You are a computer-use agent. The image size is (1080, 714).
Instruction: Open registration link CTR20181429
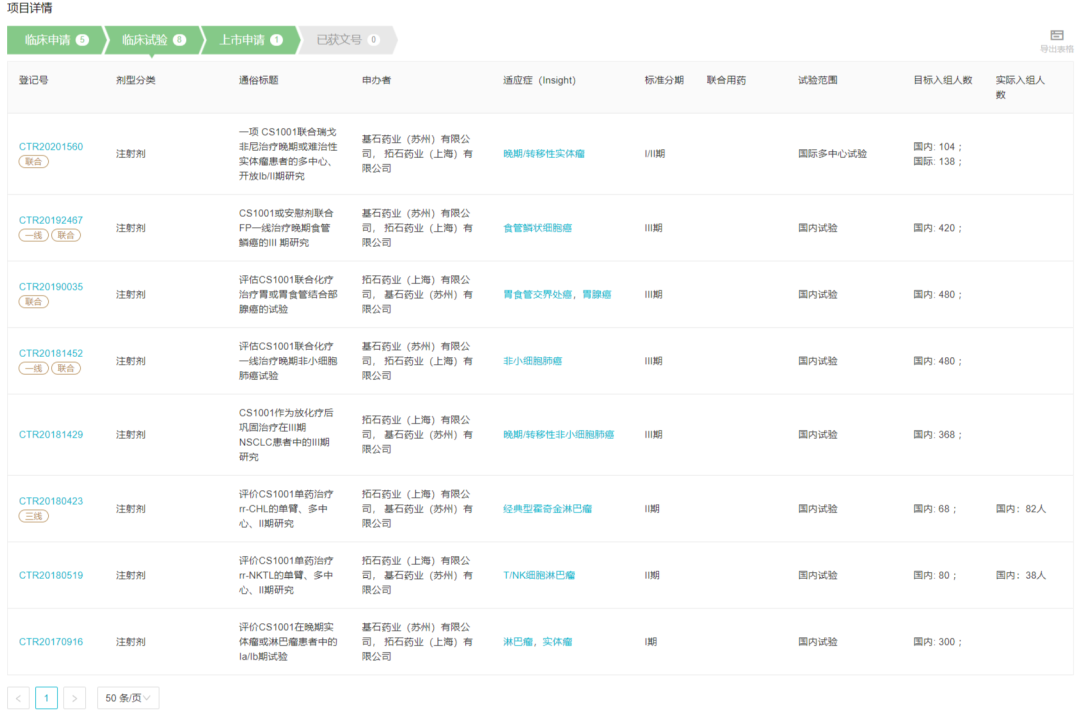pos(51,434)
